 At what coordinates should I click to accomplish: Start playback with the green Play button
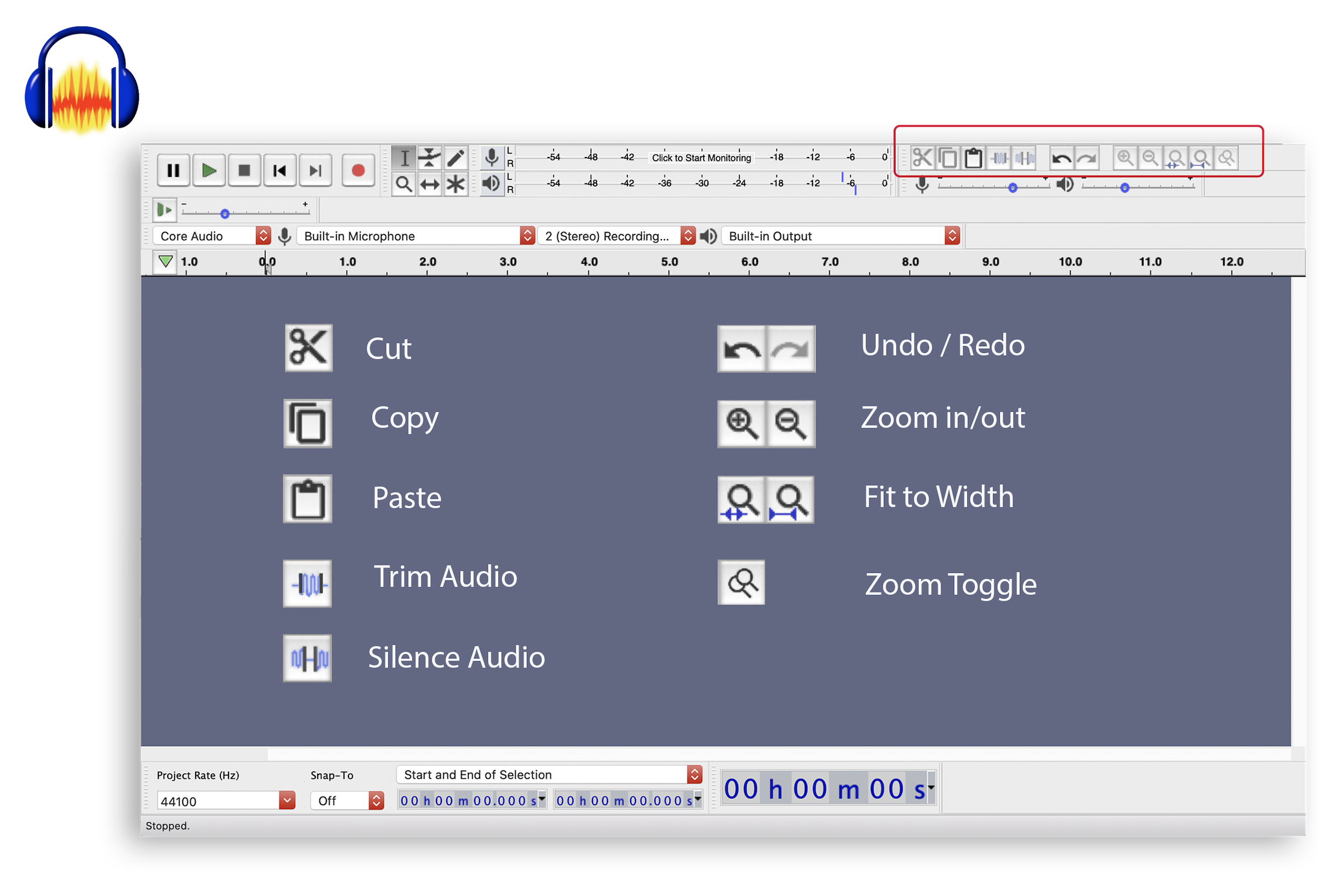tap(209, 170)
